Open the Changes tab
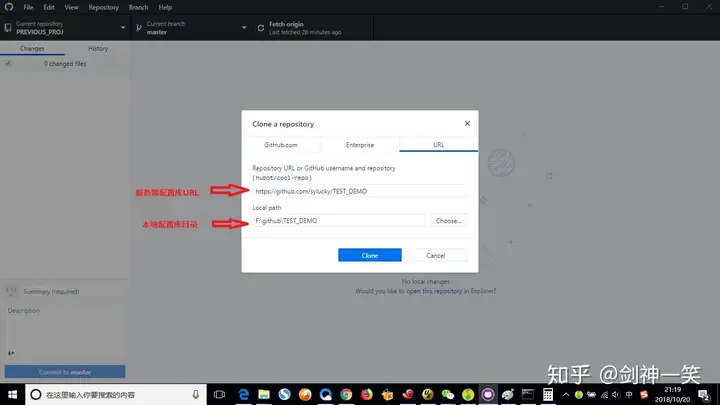This screenshot has height=405, width=720. (x=32, y=48)
